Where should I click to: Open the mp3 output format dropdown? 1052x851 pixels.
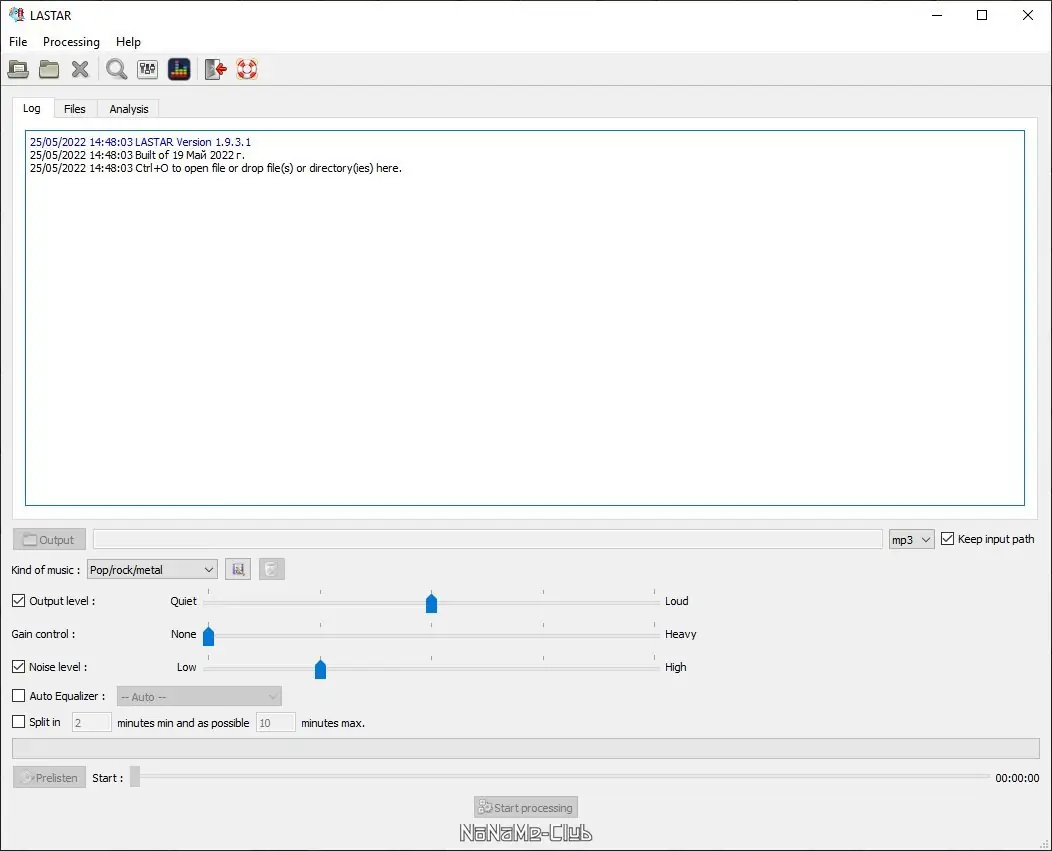(x=911, y=540)
